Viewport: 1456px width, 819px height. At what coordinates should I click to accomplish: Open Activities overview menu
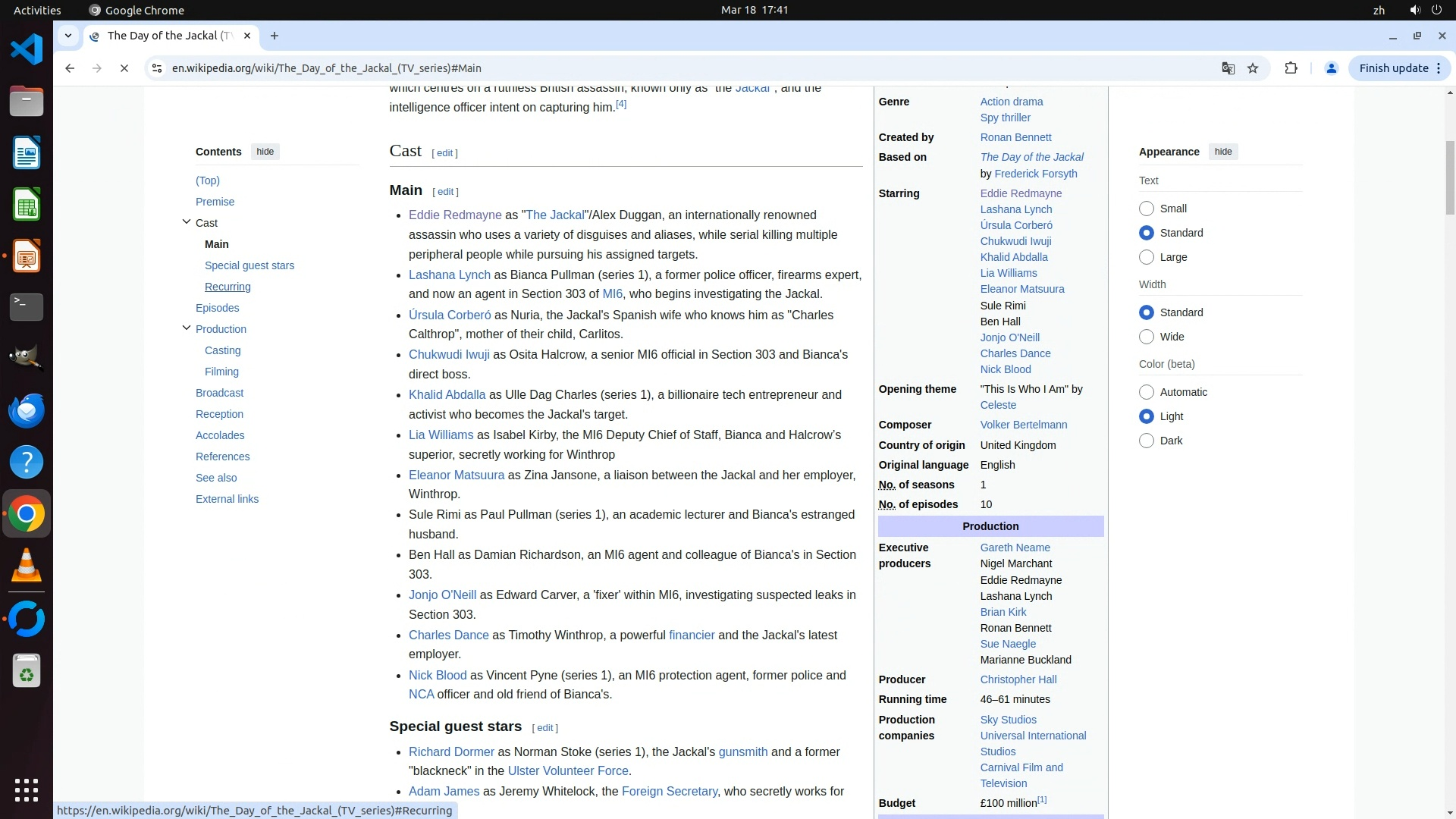coord(37,10)
